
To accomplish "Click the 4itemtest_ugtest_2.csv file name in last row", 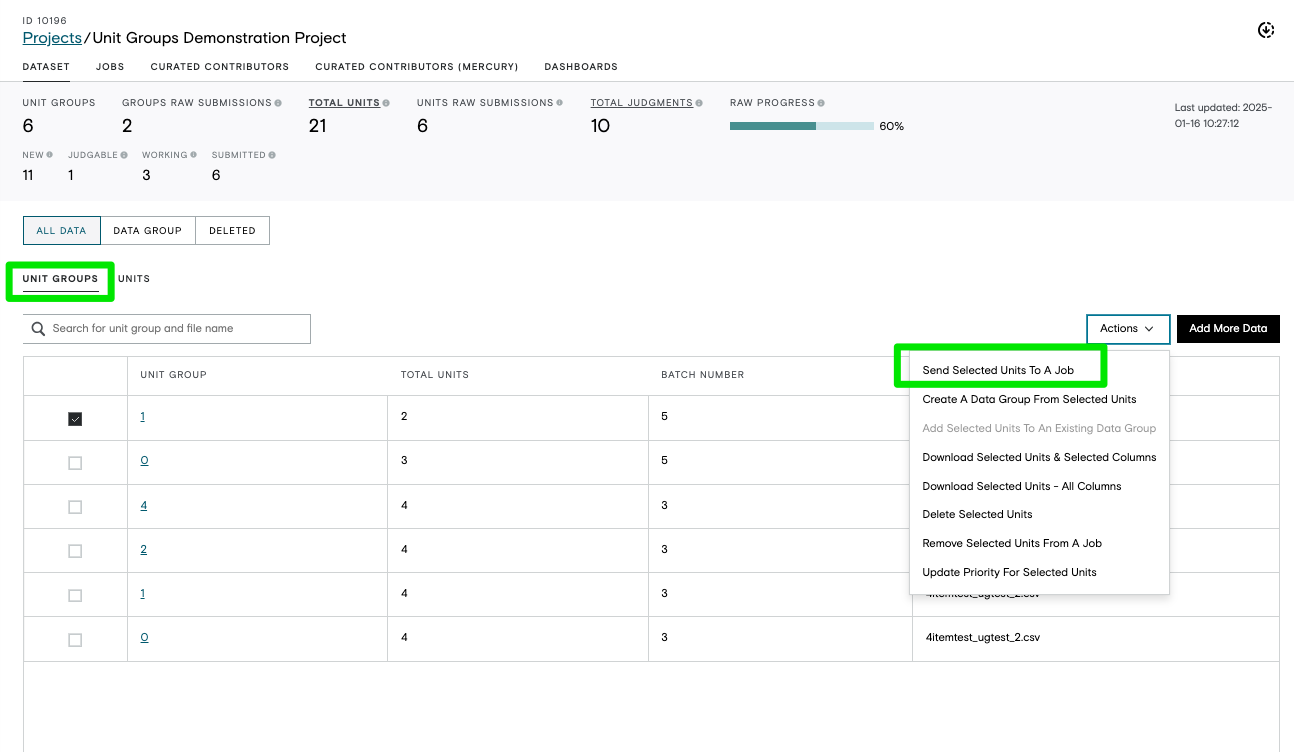I will pos(983,637).
